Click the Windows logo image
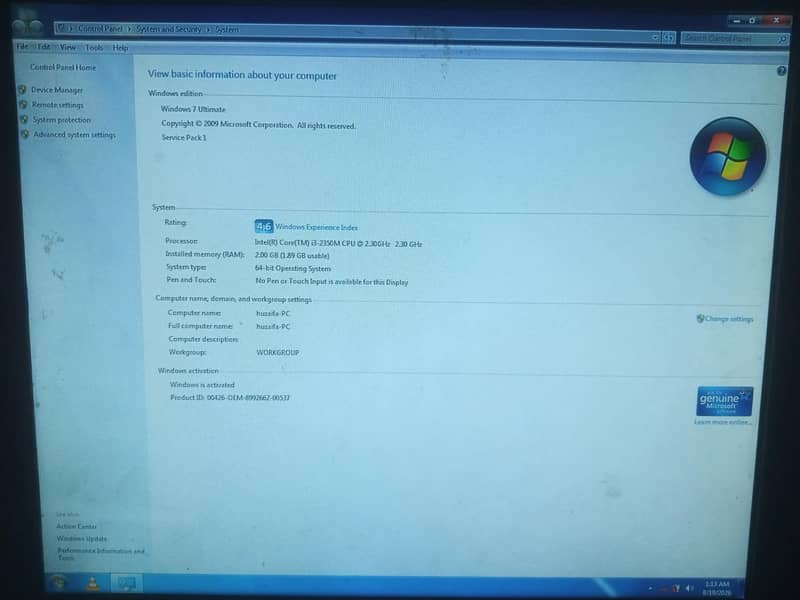Screen dimensions: 800x600 [728, 157]
